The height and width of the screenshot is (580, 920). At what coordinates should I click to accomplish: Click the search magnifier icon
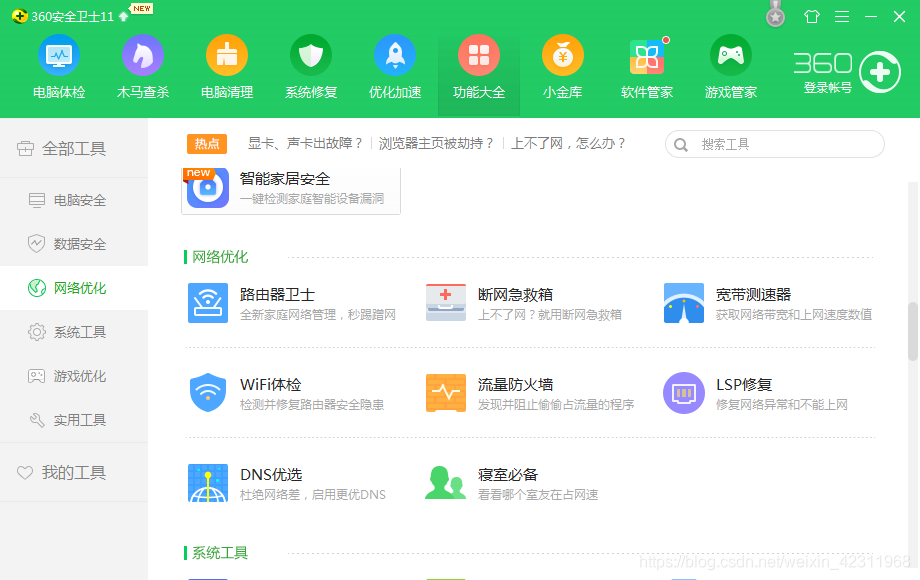(681, 145)
